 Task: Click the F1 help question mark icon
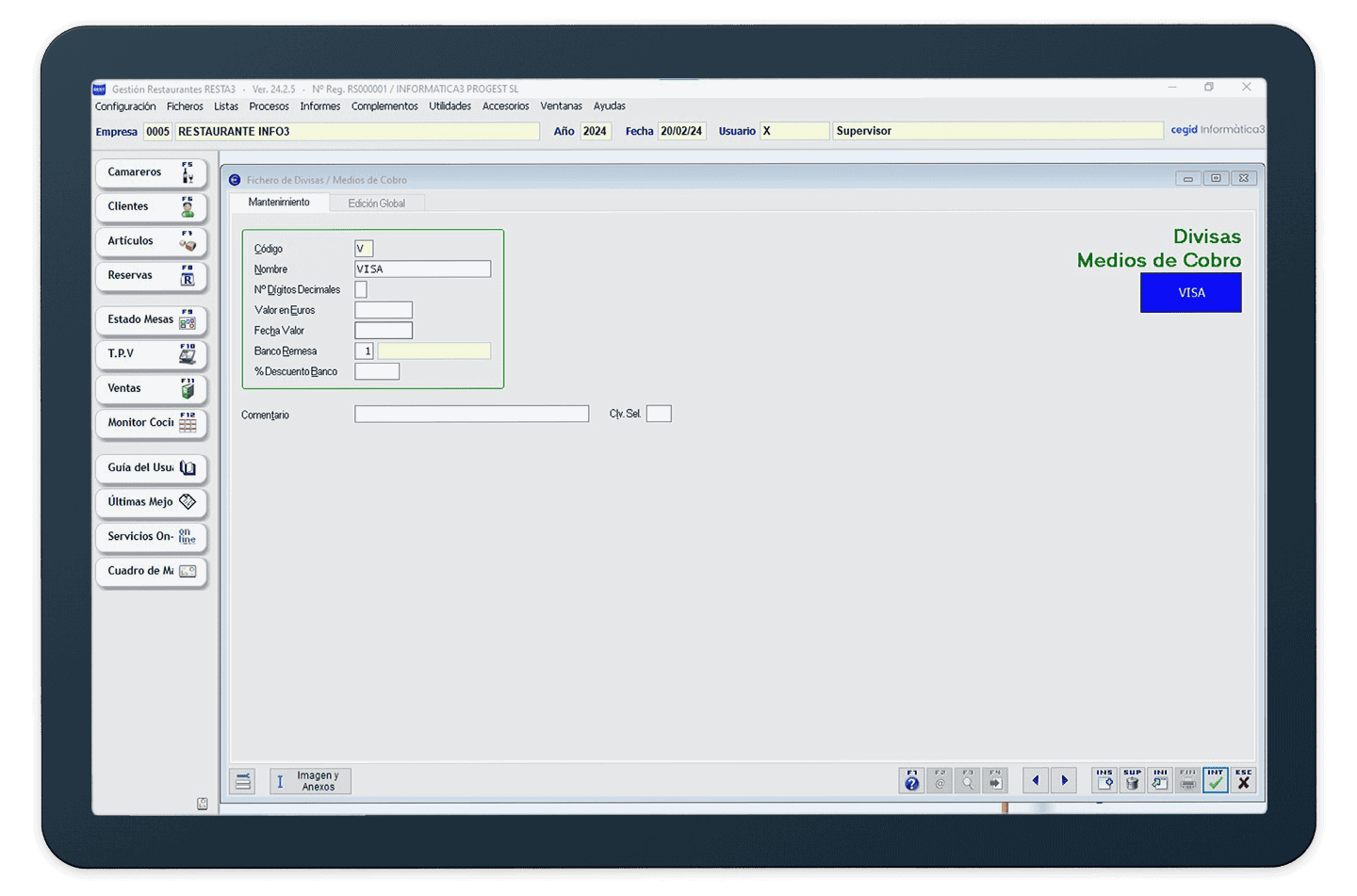click(911, 780)
